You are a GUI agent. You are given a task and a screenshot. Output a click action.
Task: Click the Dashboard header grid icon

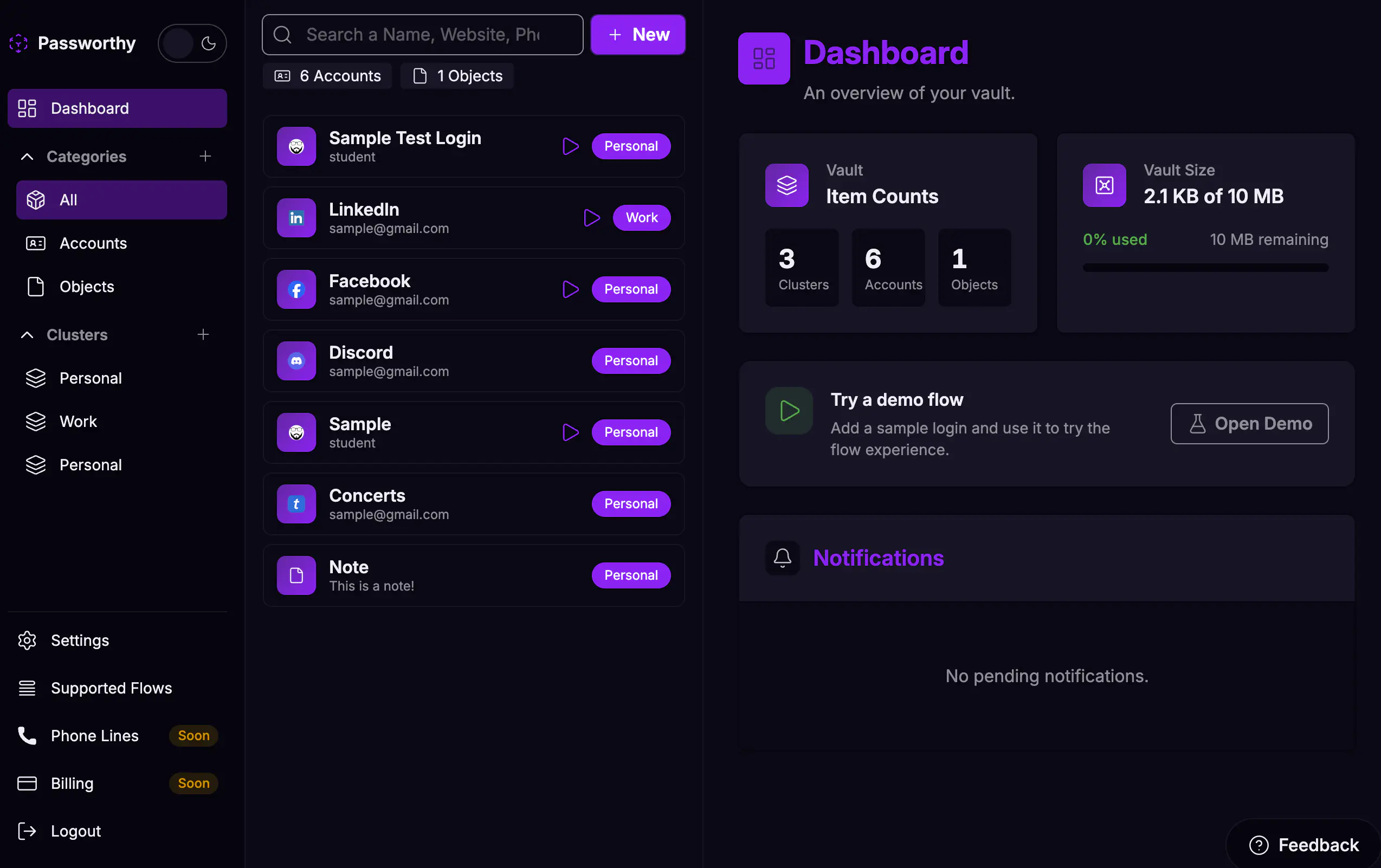(764, 59)
